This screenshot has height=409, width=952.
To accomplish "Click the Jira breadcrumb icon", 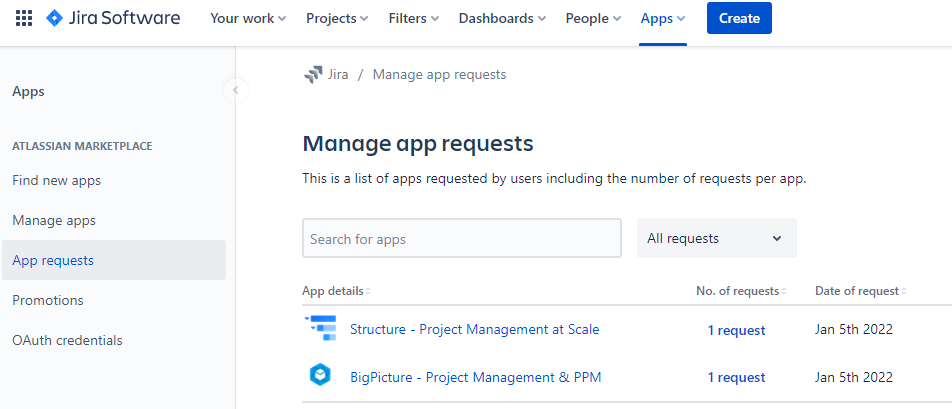I will (x=313, y=75).
